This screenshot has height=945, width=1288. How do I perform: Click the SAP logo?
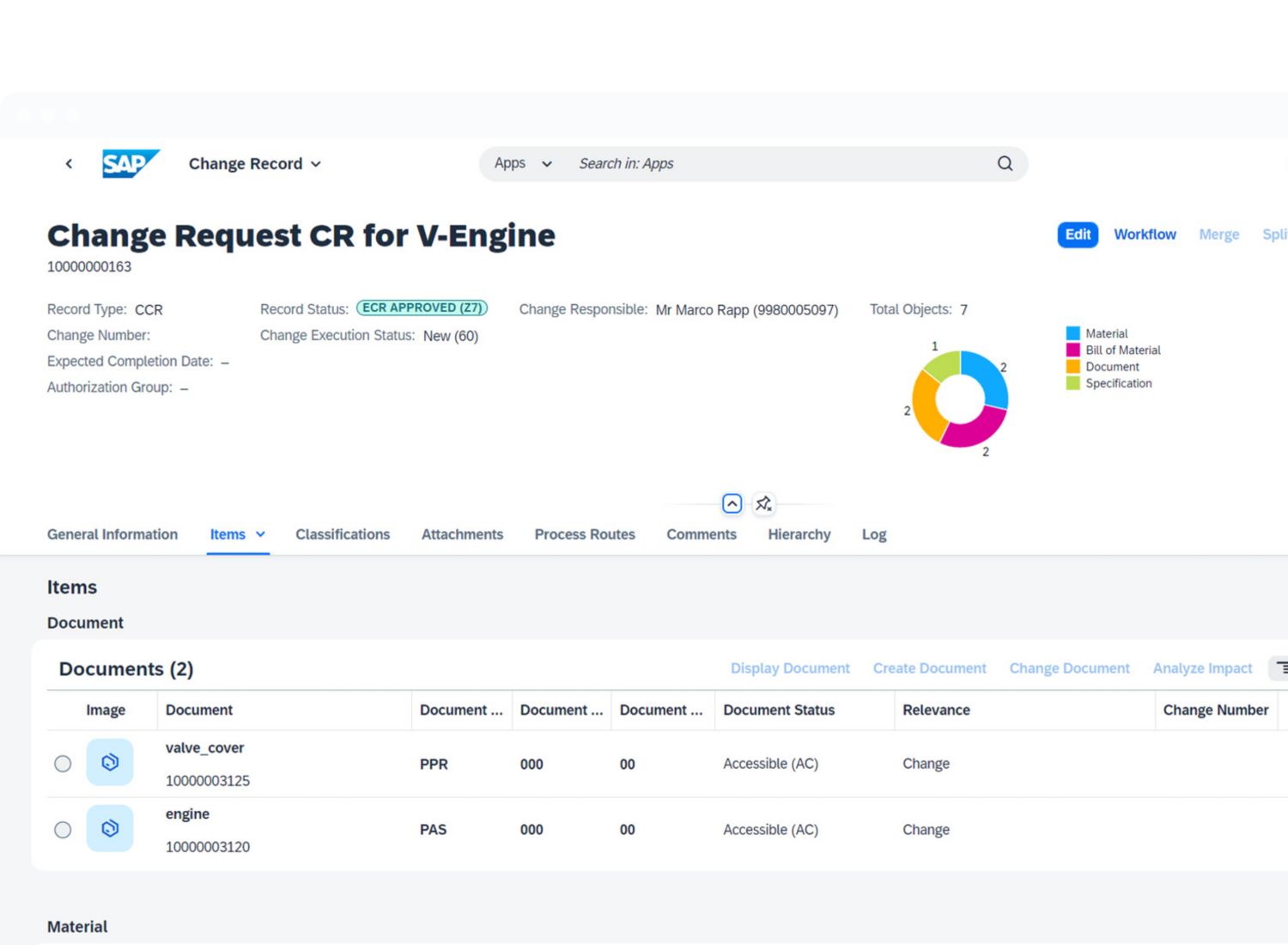click(x=130, y=163)
